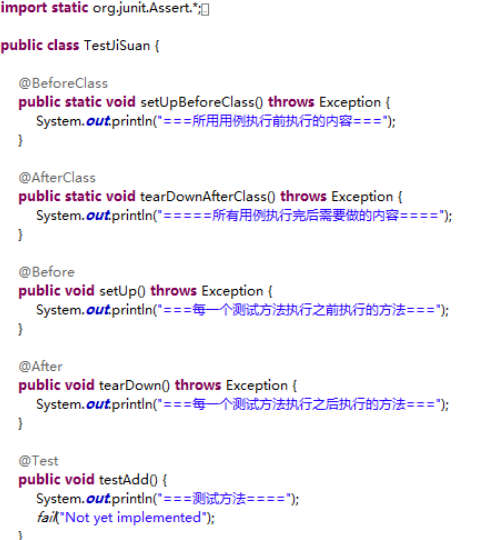This screenshot has width=485, height=540.
Task: Click the string '===每一个测试方法执行之前执行的方法==='
Action: pyautogui.click(x=299, y=310)
